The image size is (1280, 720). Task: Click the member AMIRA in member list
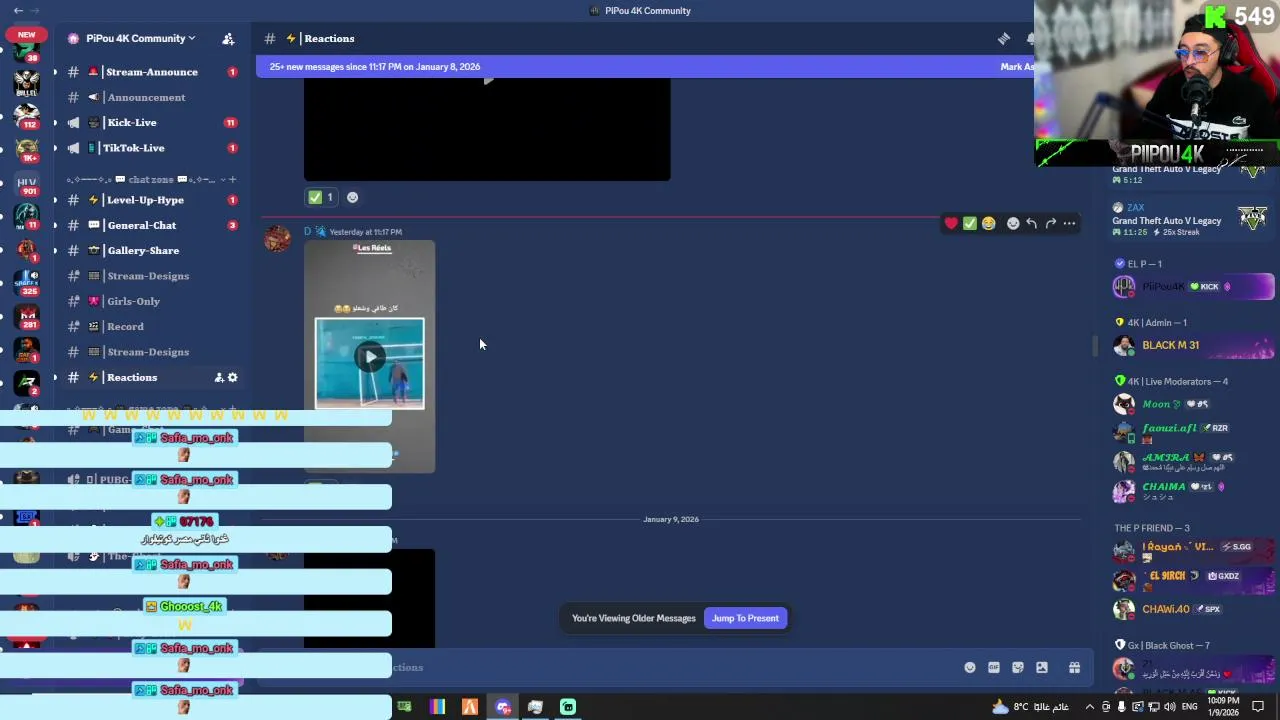pos(1192,461)
